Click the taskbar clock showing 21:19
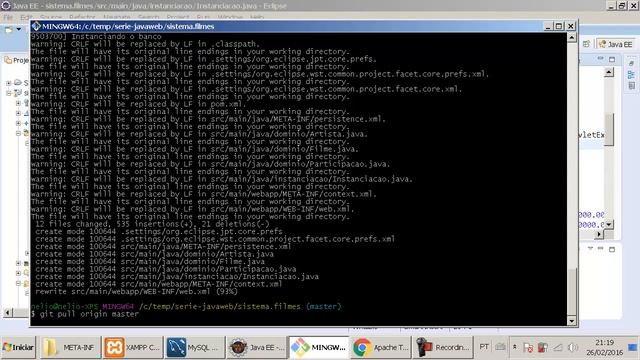The image size is (640, 360). 604,347
